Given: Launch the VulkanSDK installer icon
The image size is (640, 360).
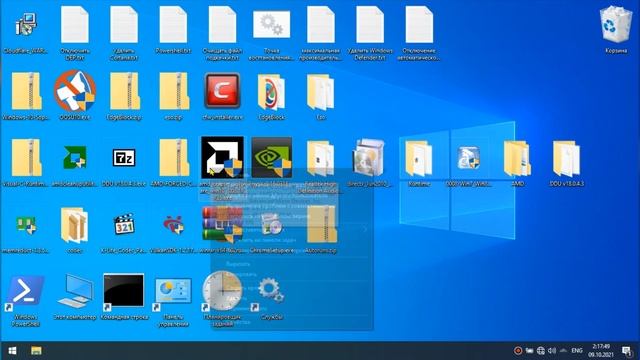Looking at the screenshot, I should click(x=173, y=224).
